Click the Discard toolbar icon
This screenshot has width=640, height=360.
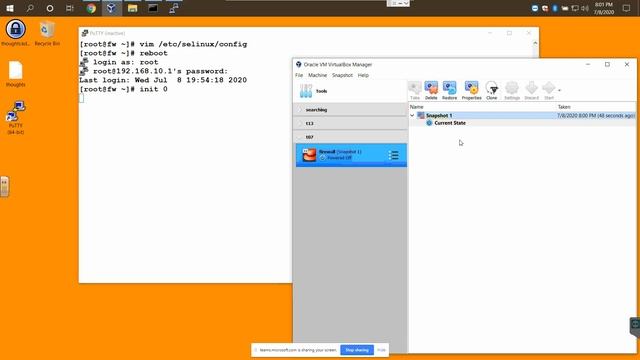(x=531, y=90)
